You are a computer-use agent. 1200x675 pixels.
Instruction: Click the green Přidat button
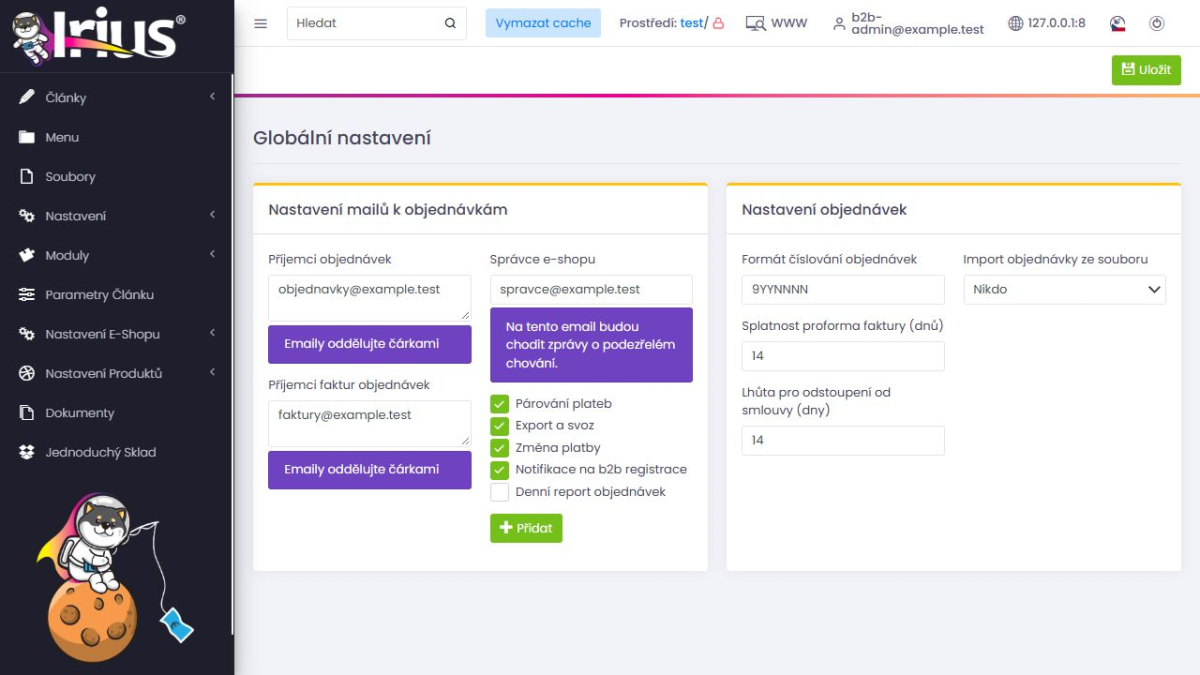pos(526,528)
